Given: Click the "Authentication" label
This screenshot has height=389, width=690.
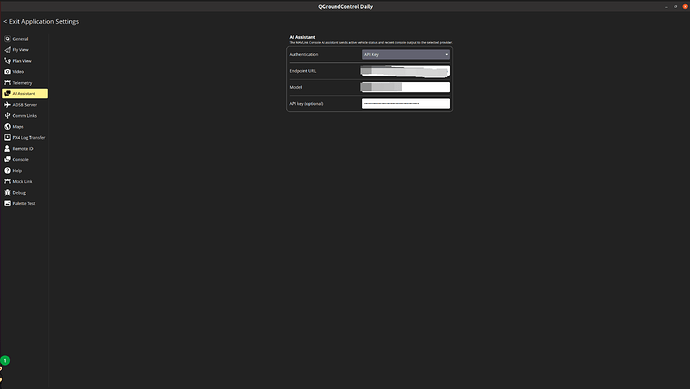Looking at the screenshot, I should coord(304,55).
